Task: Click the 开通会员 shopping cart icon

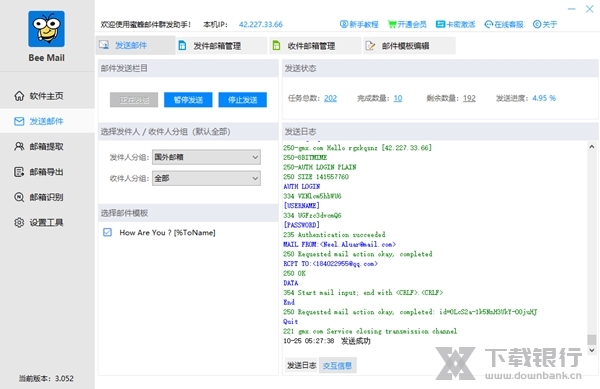Action: coord(392,24)
